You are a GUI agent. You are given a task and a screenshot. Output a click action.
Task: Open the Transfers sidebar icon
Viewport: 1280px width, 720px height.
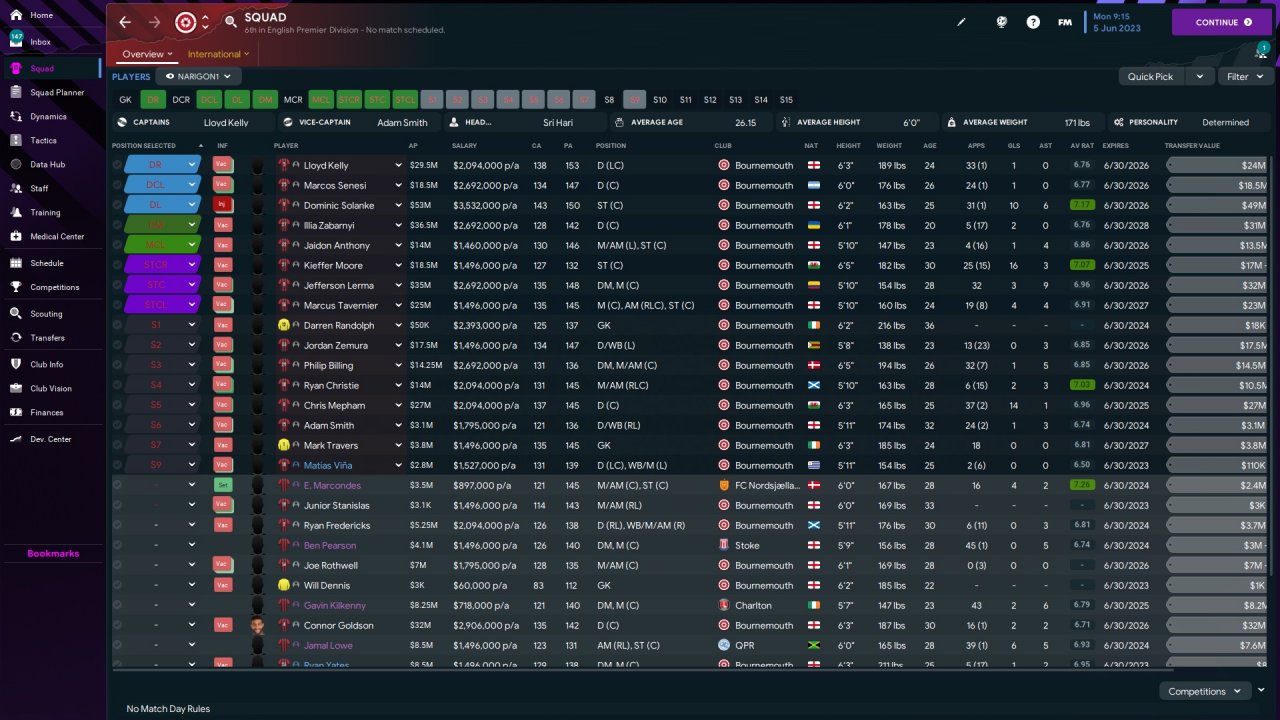[16, 338]
